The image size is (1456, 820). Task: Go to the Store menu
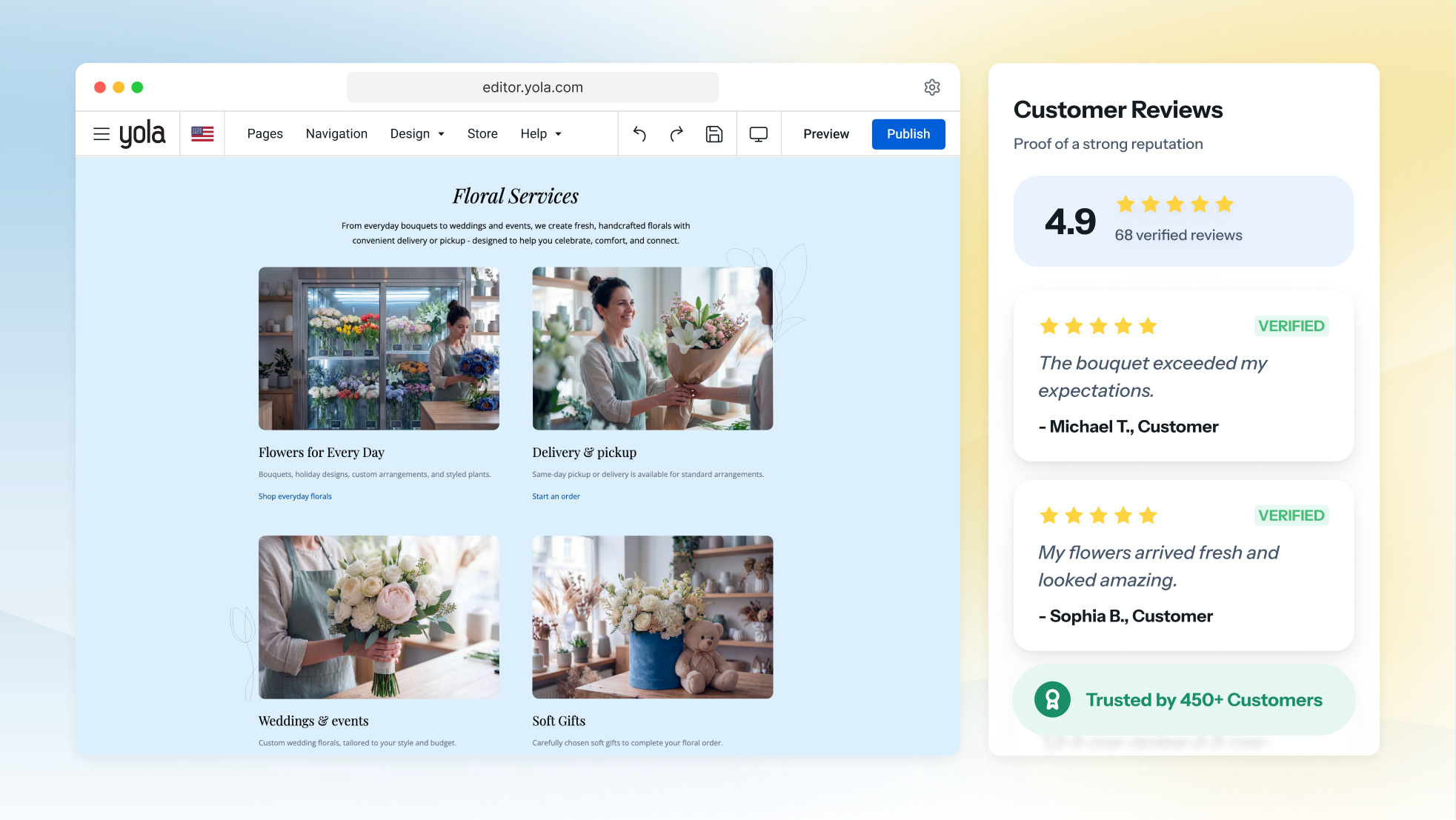482,134
